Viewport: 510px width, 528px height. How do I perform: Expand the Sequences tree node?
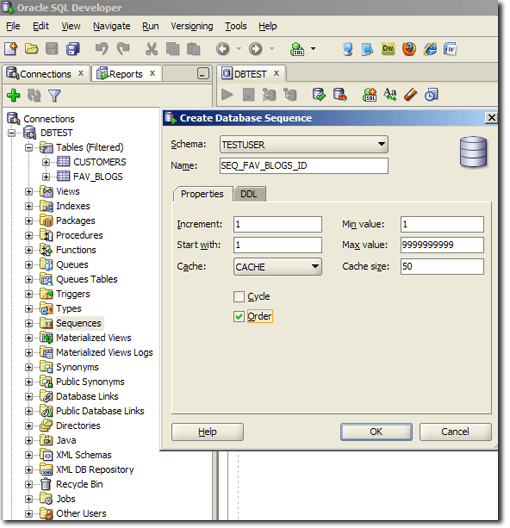(29, 323)
